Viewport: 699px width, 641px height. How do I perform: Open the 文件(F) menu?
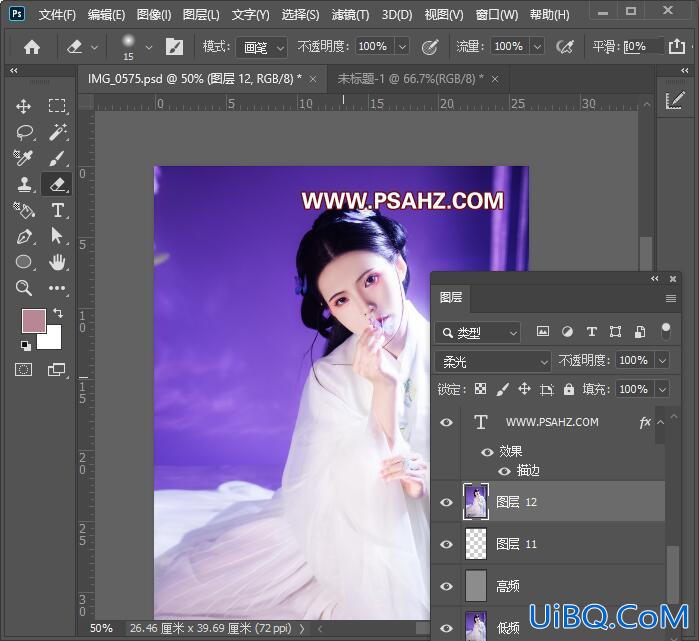click(57, 15)
